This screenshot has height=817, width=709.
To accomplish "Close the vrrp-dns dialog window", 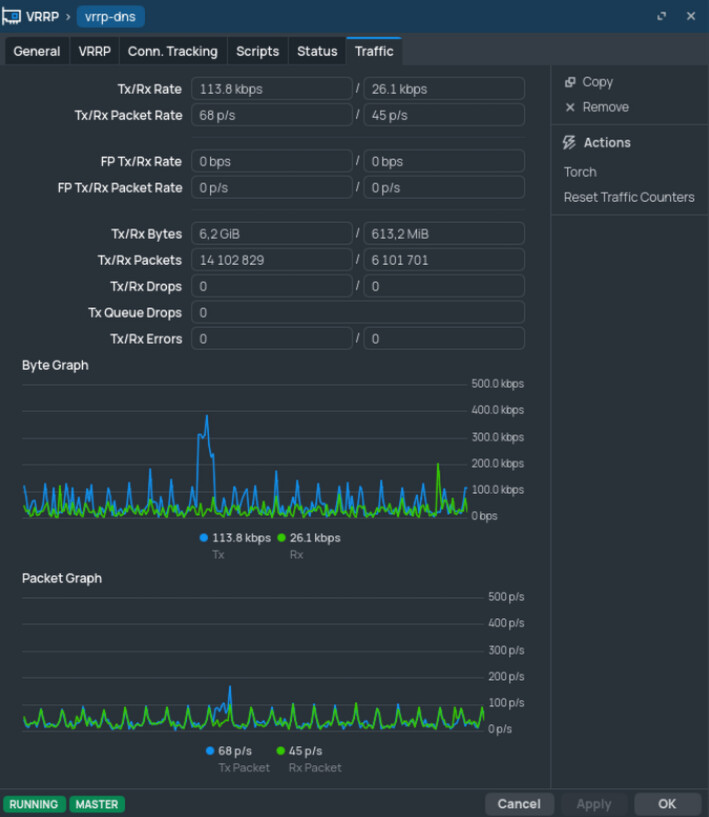I will (x=691, y=16).
